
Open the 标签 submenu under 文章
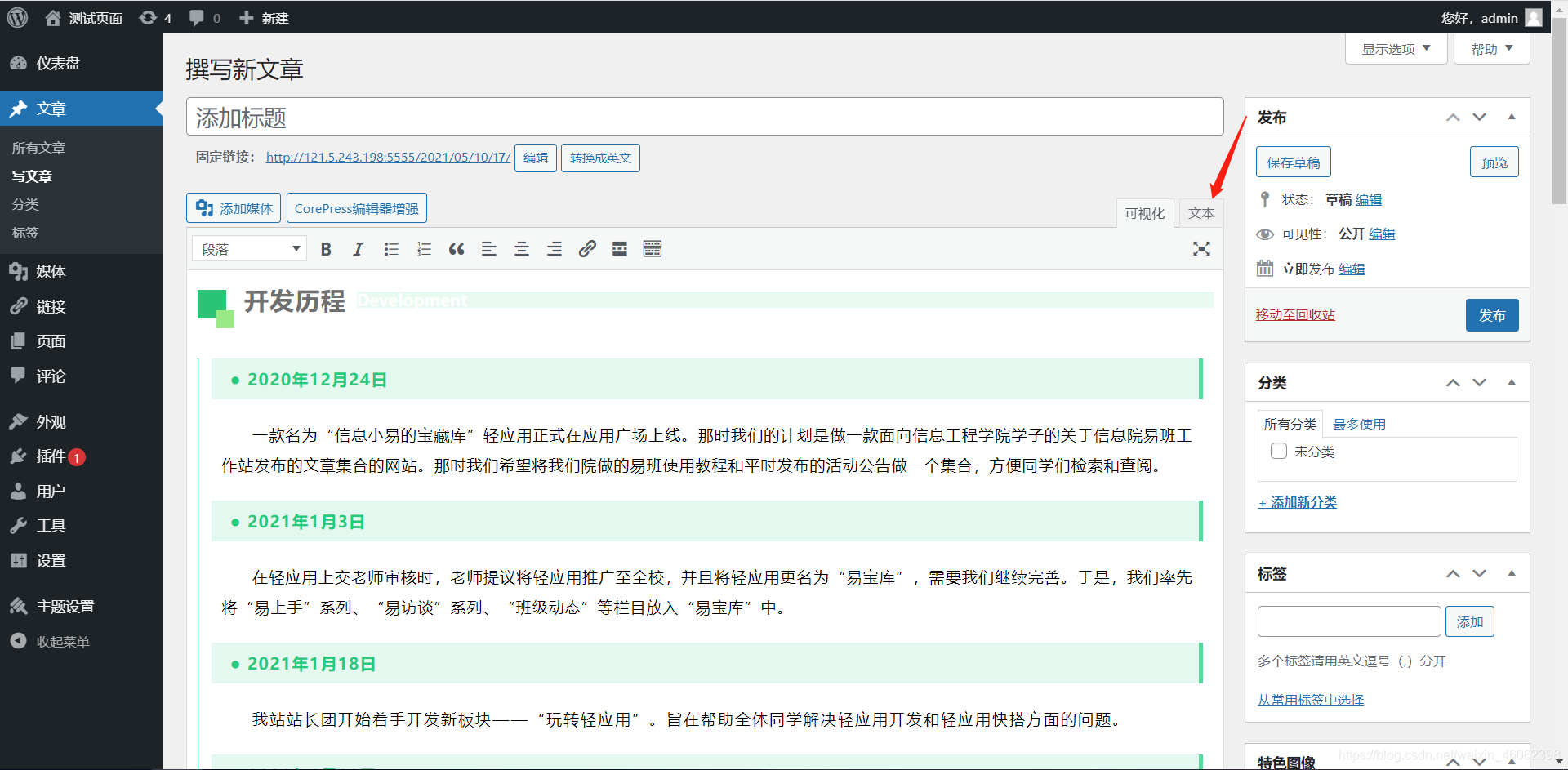pos(25,233)
